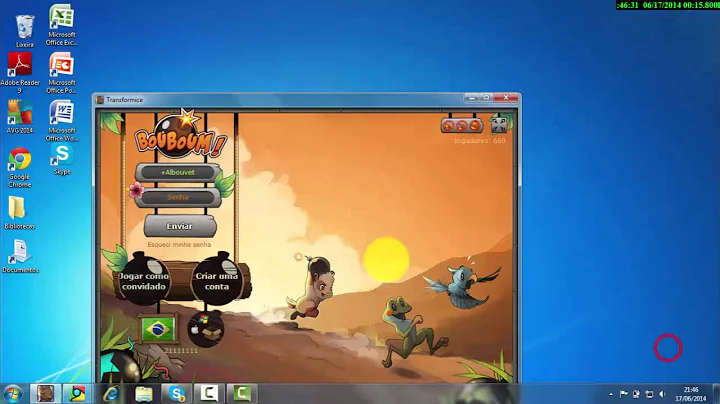Open the Lixeira recycle bin icon
This screenshot has width=720, height=404.
pos(24,31)
